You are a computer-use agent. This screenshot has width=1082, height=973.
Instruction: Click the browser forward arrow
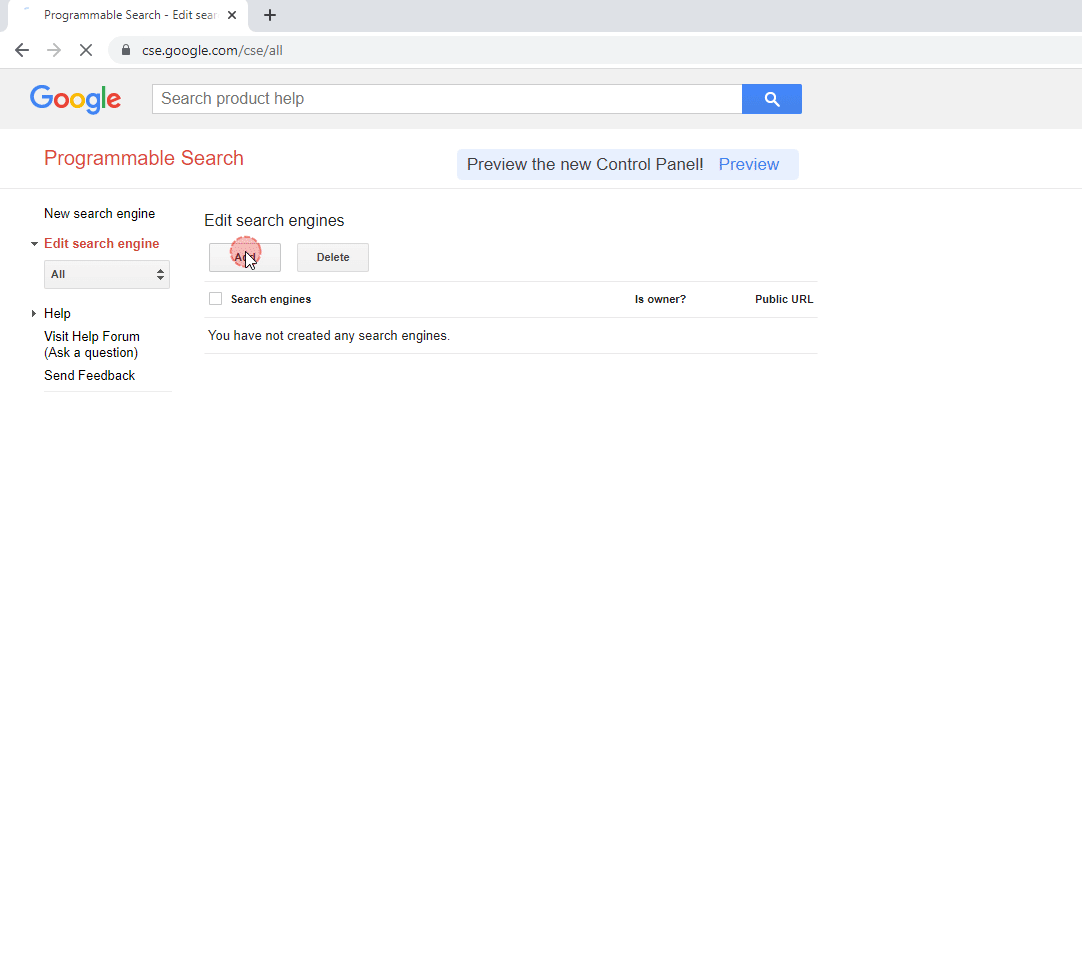coord(54,50)
